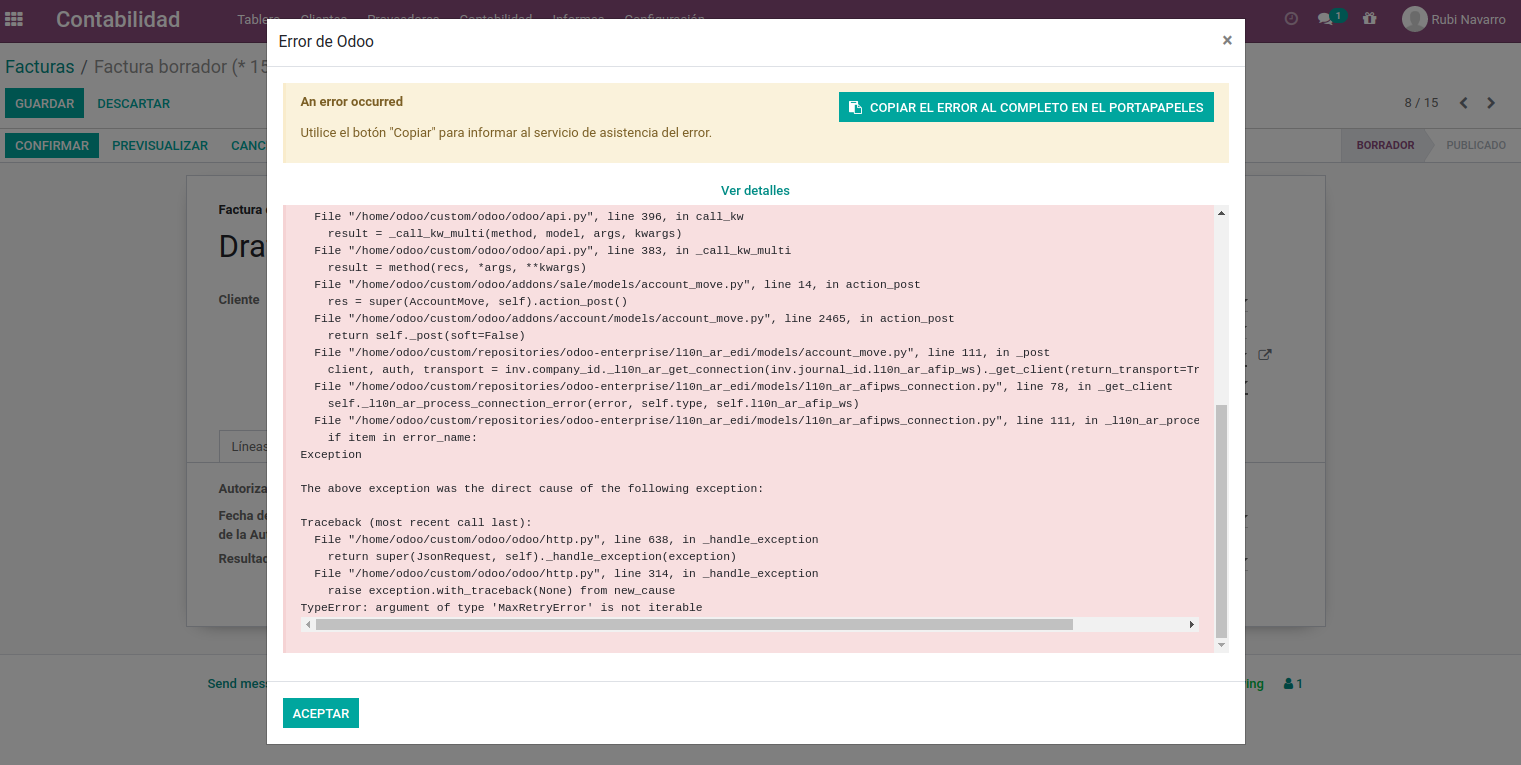
Task: Click the "raise exception.with_traceback(None)" line
Action: [x=501, y=591]
